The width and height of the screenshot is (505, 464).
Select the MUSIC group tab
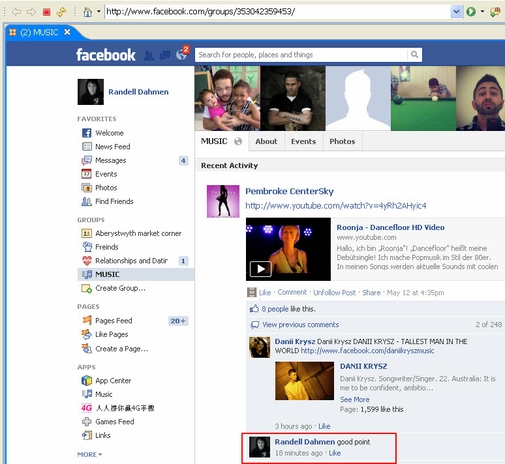point(221,141)
